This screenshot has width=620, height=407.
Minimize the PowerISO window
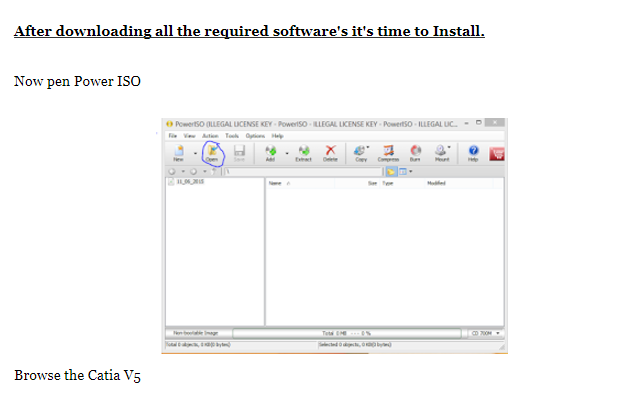467,123
